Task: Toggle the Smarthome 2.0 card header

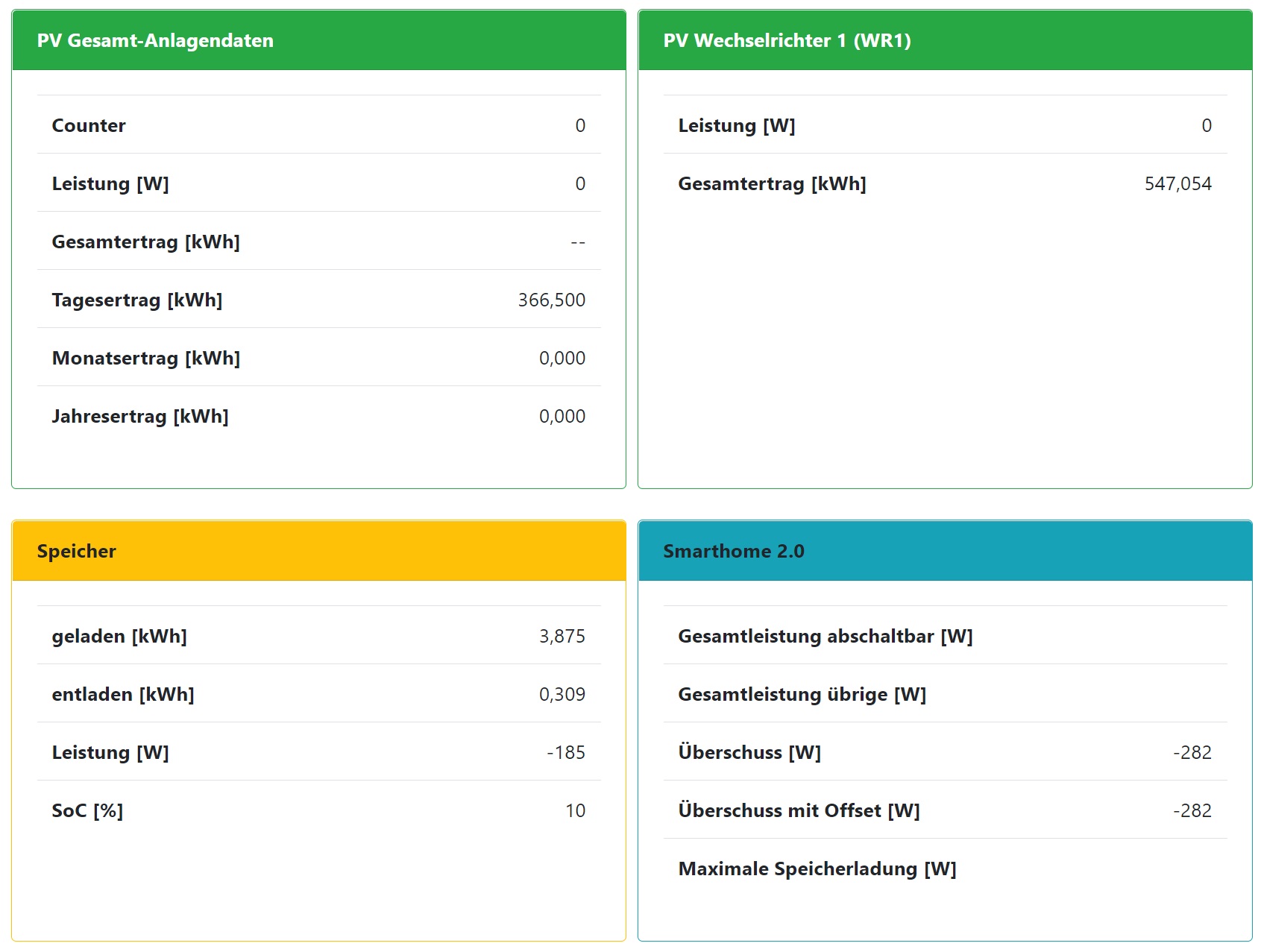Action: 944,551
